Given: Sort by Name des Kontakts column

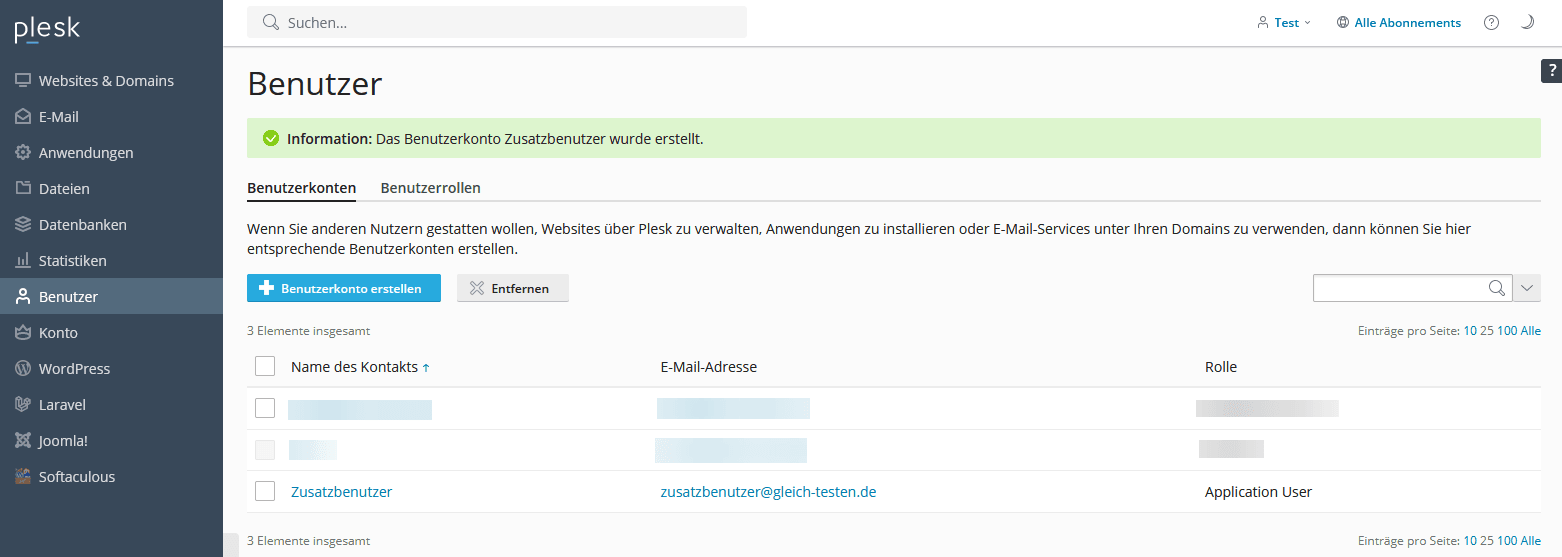Looking at the screenshot, I should click(354, 367).
